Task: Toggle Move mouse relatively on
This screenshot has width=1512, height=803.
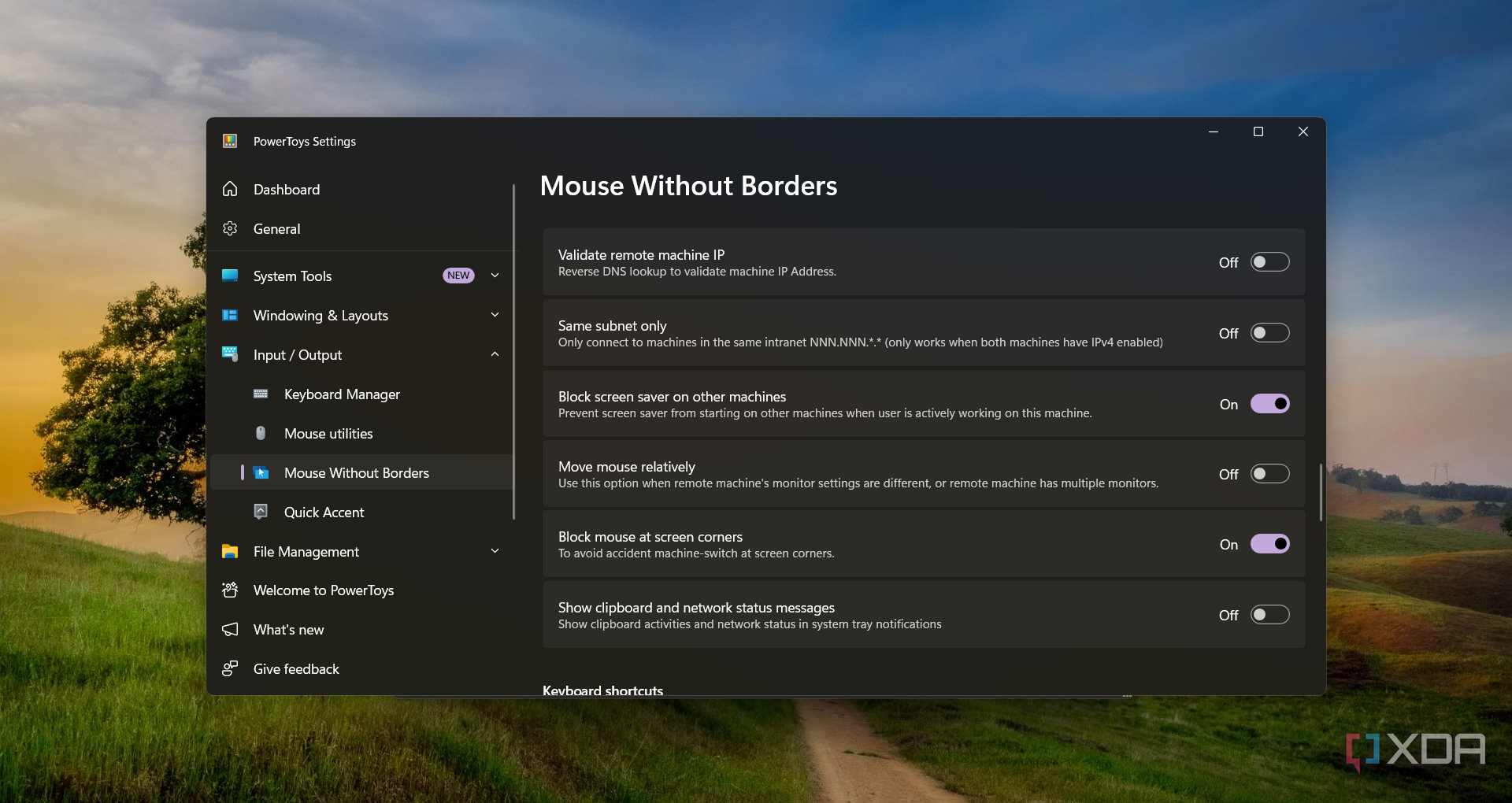Action: click(x=1269, y=474)
